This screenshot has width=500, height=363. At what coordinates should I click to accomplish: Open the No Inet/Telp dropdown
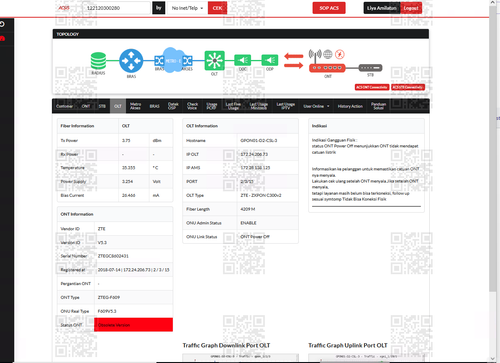coord(187,8)
